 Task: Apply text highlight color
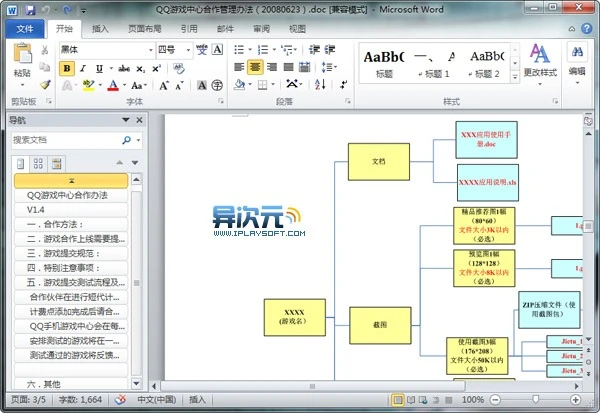tap(88, 85)
